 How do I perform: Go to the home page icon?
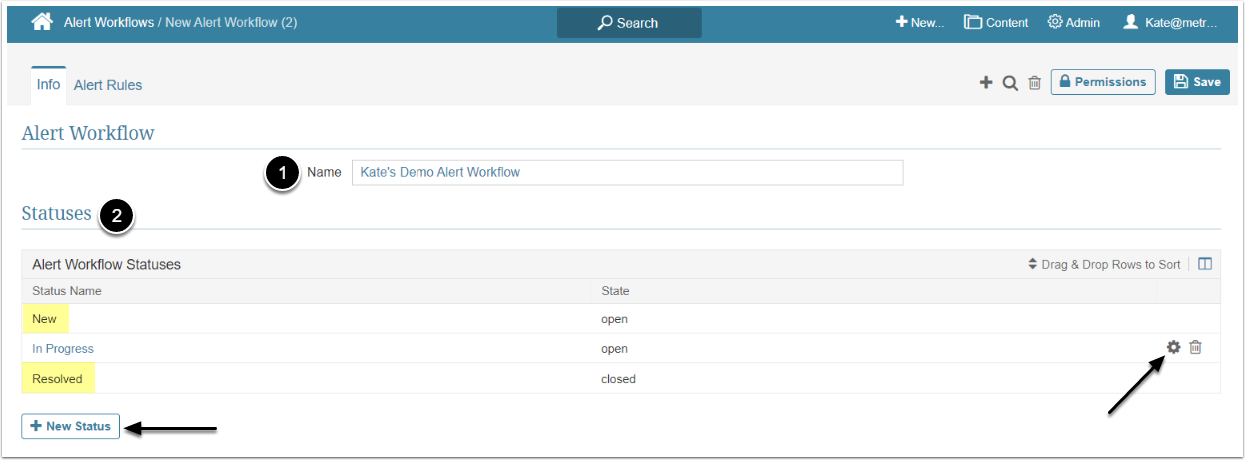coord(41,21)
